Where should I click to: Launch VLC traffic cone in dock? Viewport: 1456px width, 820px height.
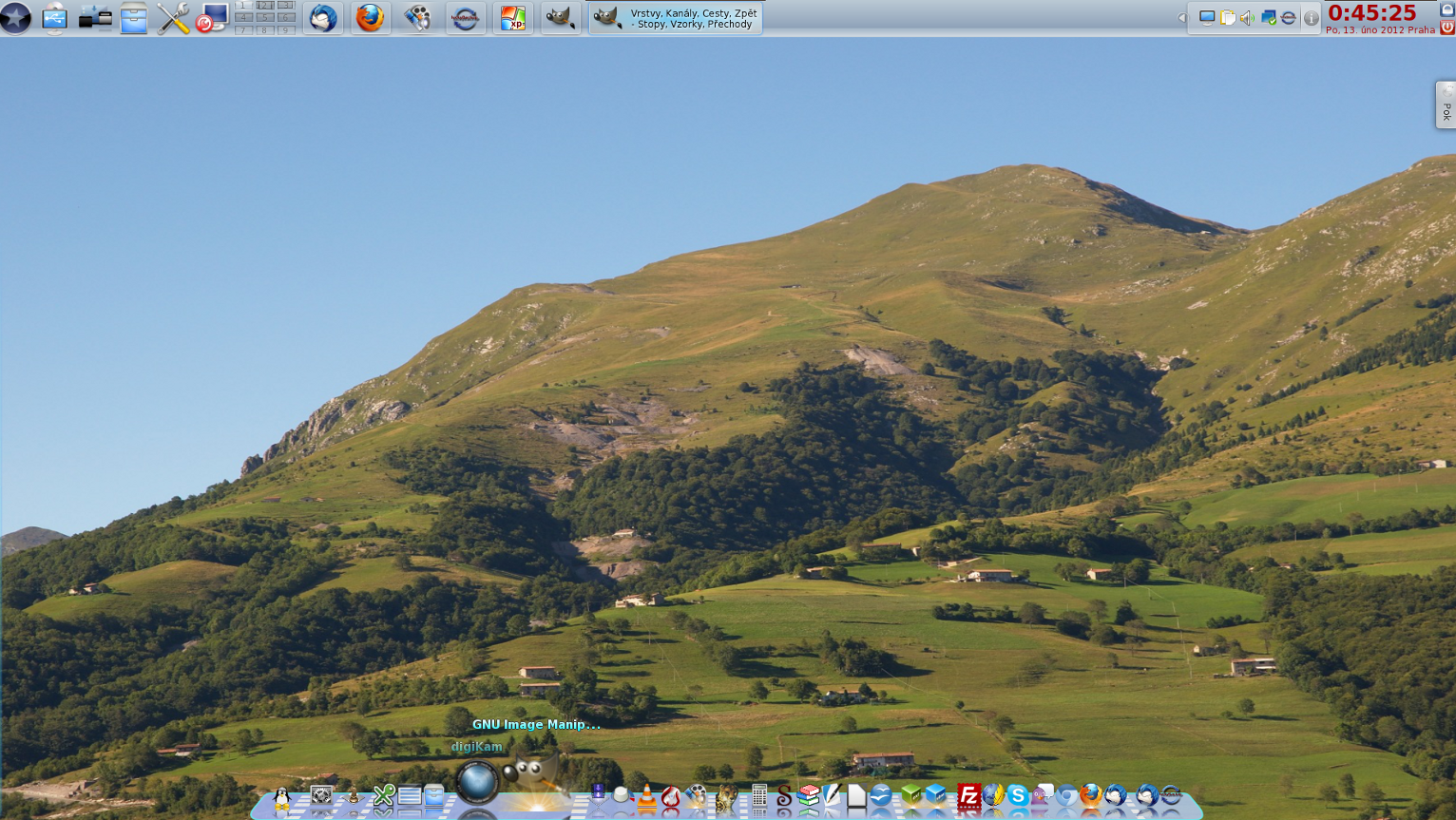(647, 796)
